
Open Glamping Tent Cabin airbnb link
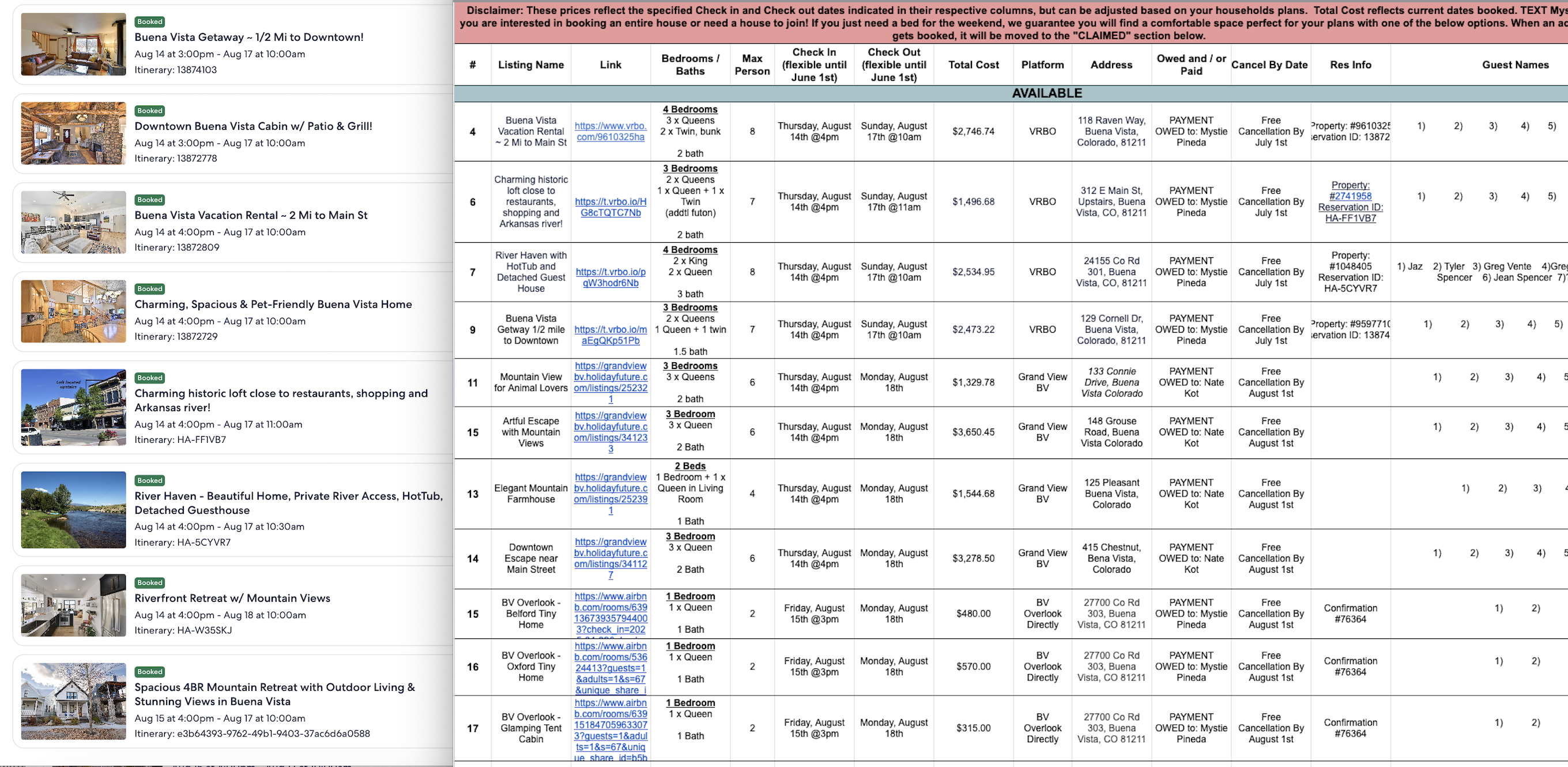point(610,731)
